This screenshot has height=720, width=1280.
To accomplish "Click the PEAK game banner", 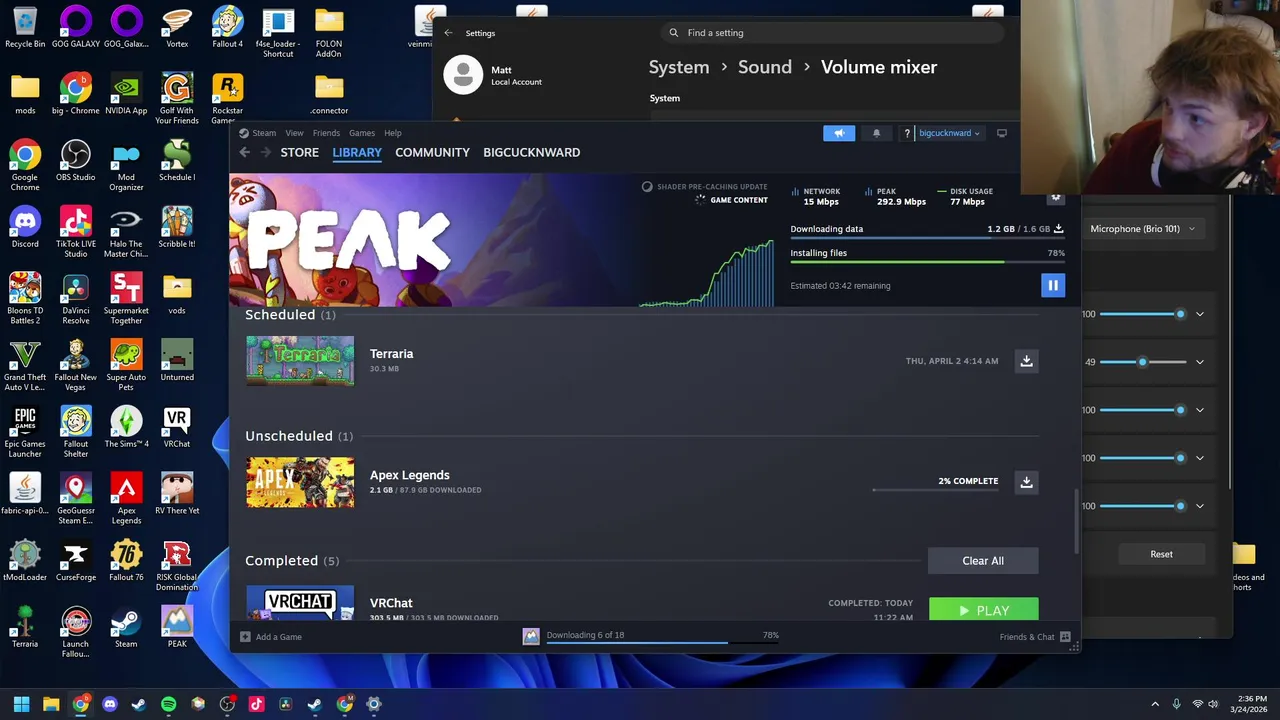I will pos(435,240).
